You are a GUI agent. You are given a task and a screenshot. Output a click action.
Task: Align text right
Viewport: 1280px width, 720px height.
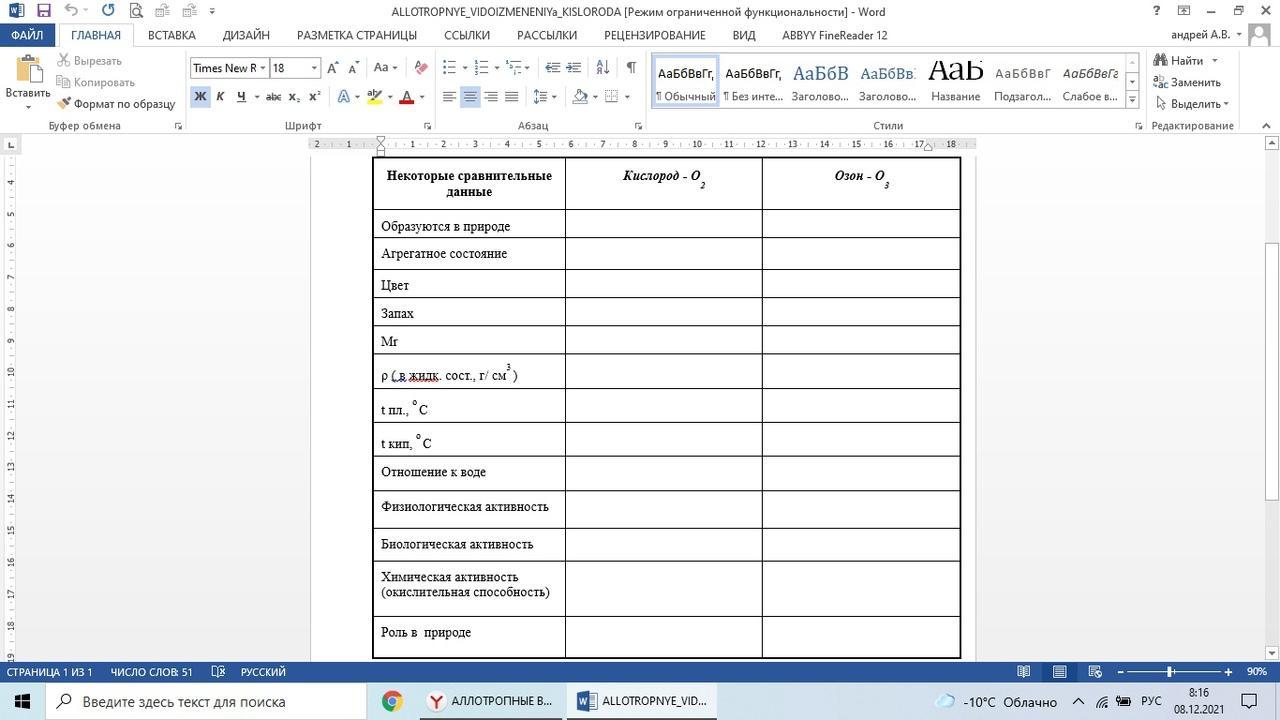pos(491,97)
